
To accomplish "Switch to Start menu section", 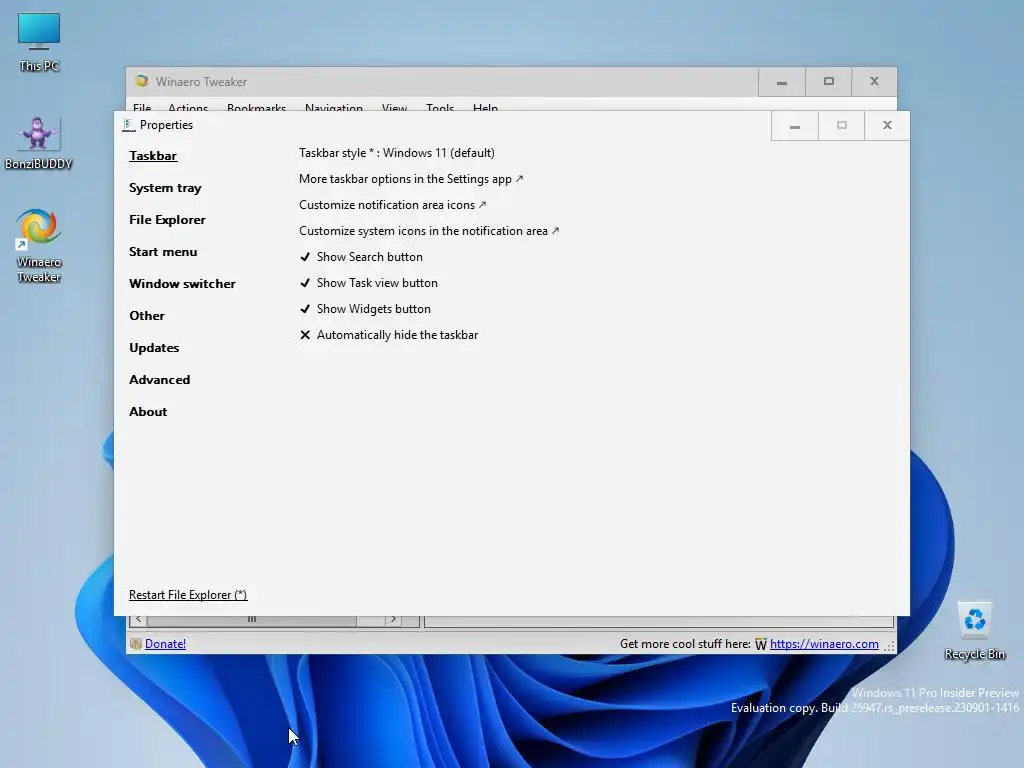I will tap(163, 251).
